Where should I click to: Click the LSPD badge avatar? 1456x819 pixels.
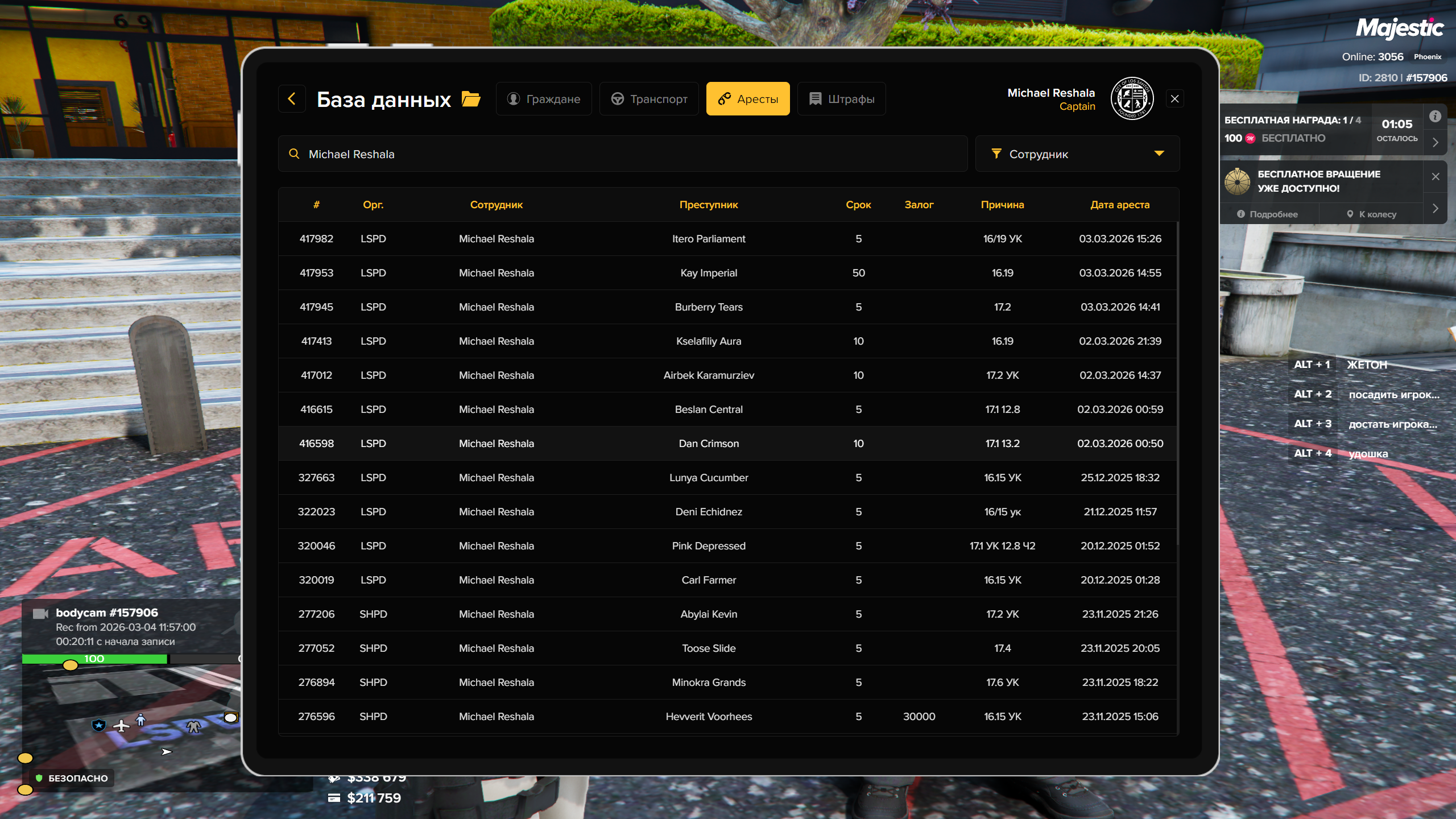[1132, 99]
